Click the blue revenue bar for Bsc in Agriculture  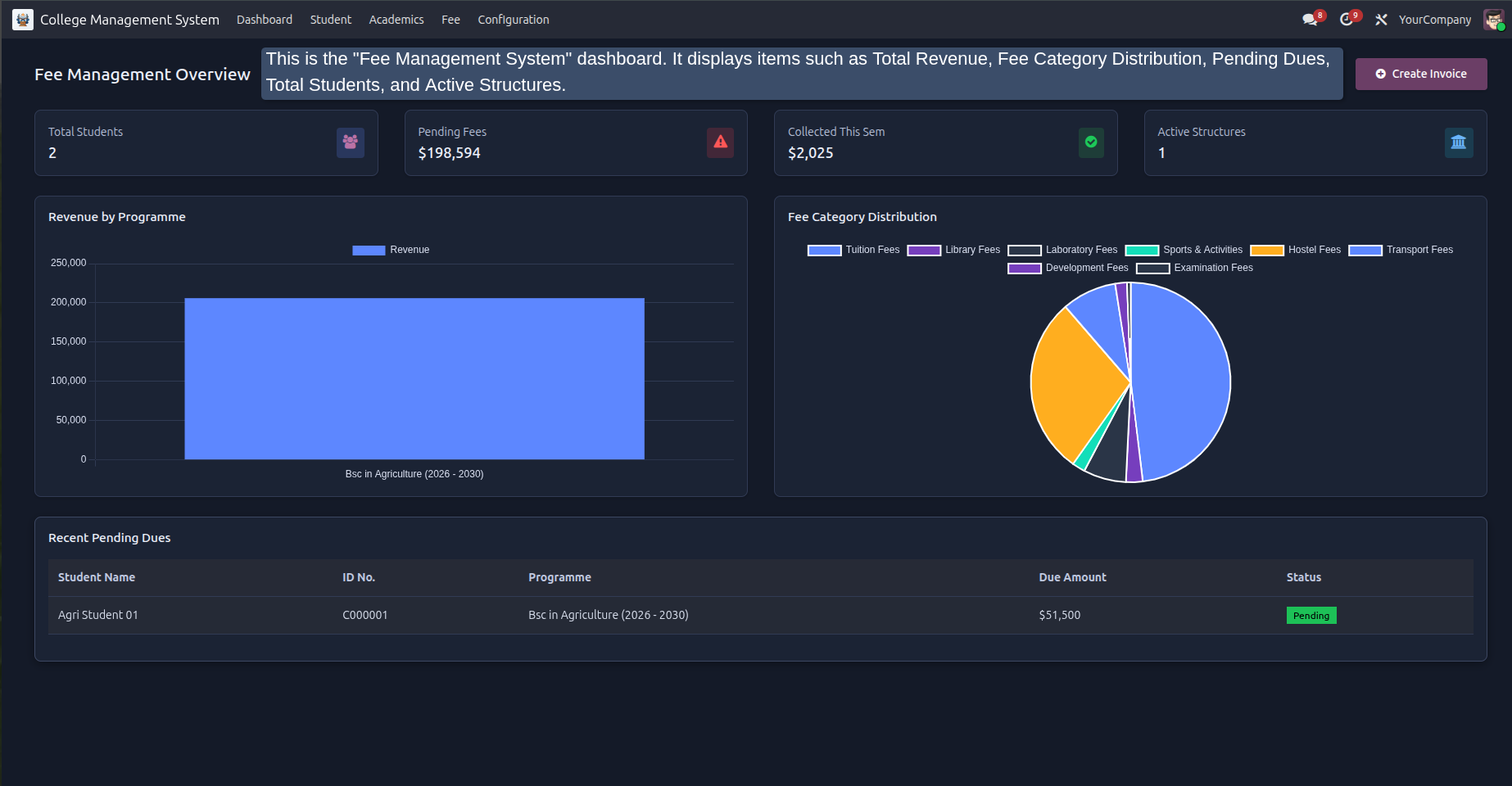(414, 378)
